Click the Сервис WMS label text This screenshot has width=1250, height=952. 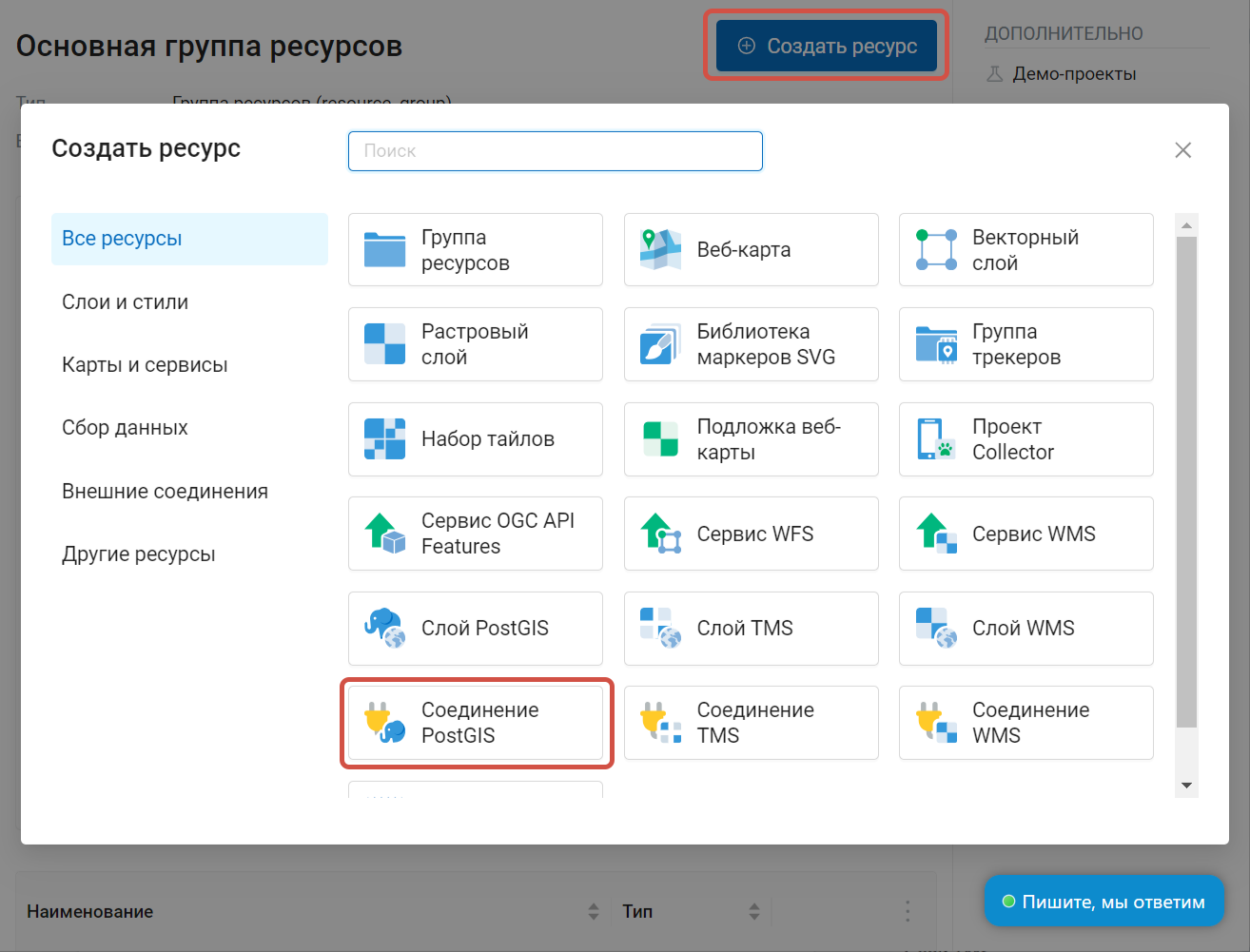1034,534
